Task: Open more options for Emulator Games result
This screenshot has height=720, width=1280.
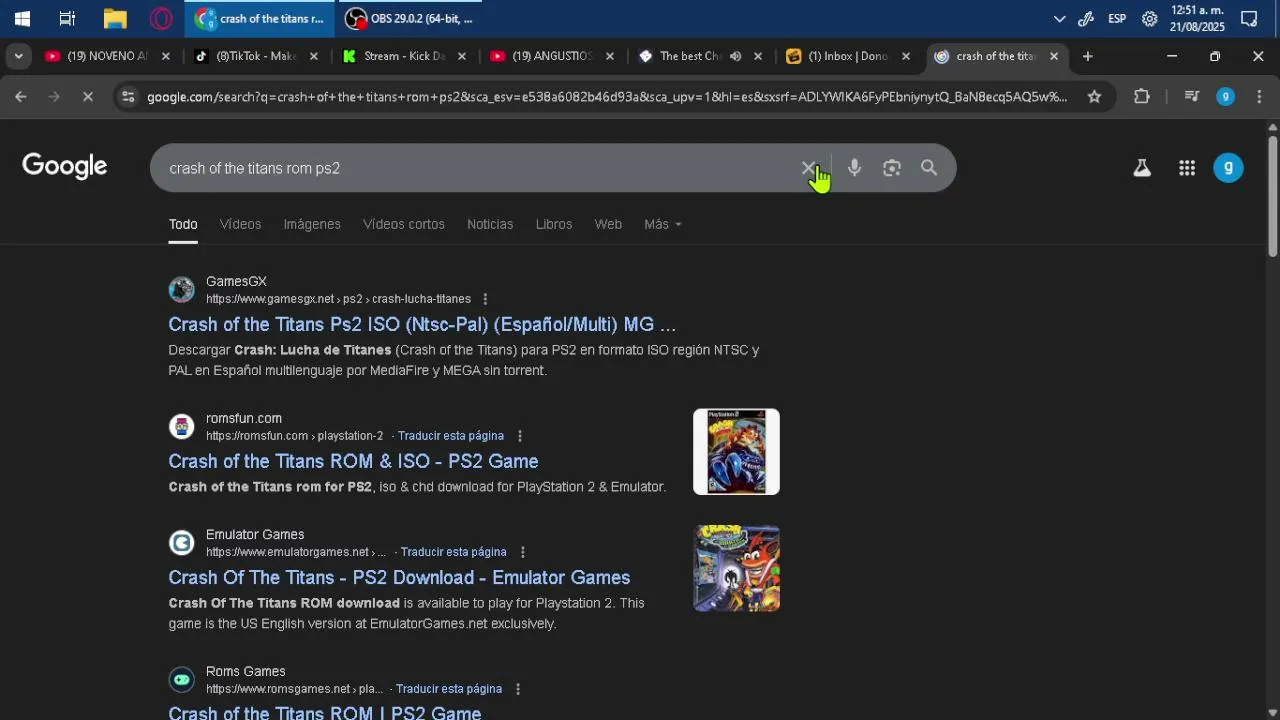Action: point(522,552)
